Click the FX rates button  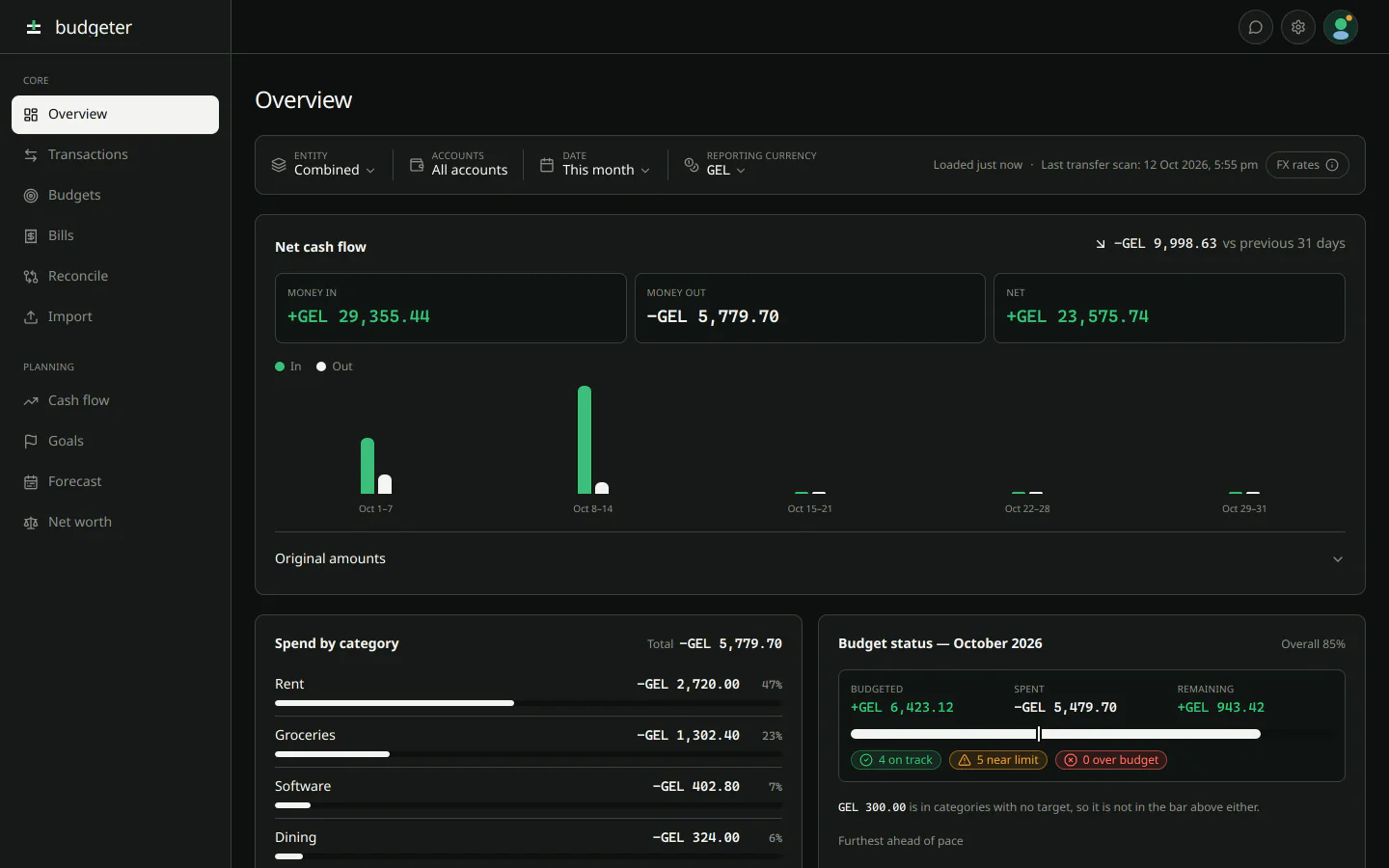coord(1307,165)
